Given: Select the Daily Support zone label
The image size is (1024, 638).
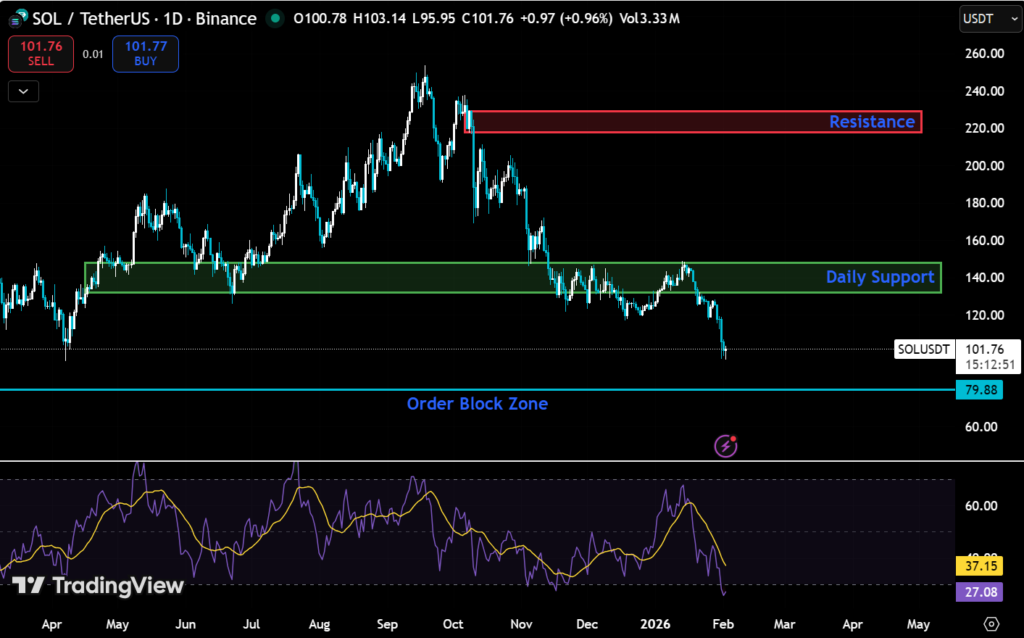Looking at the screenshot, I should [x=880, y=277].
